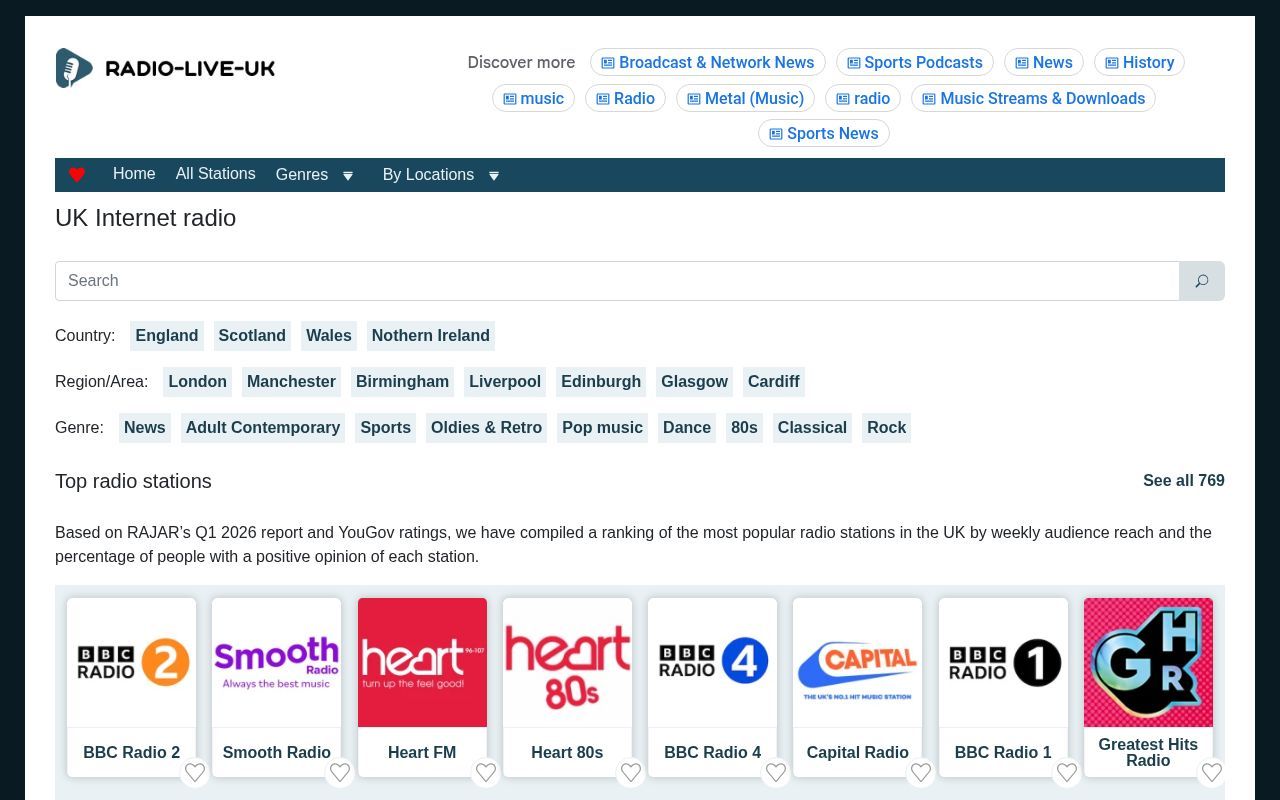
Task: Choose the Sports genre tag
Action: point(386,428)
